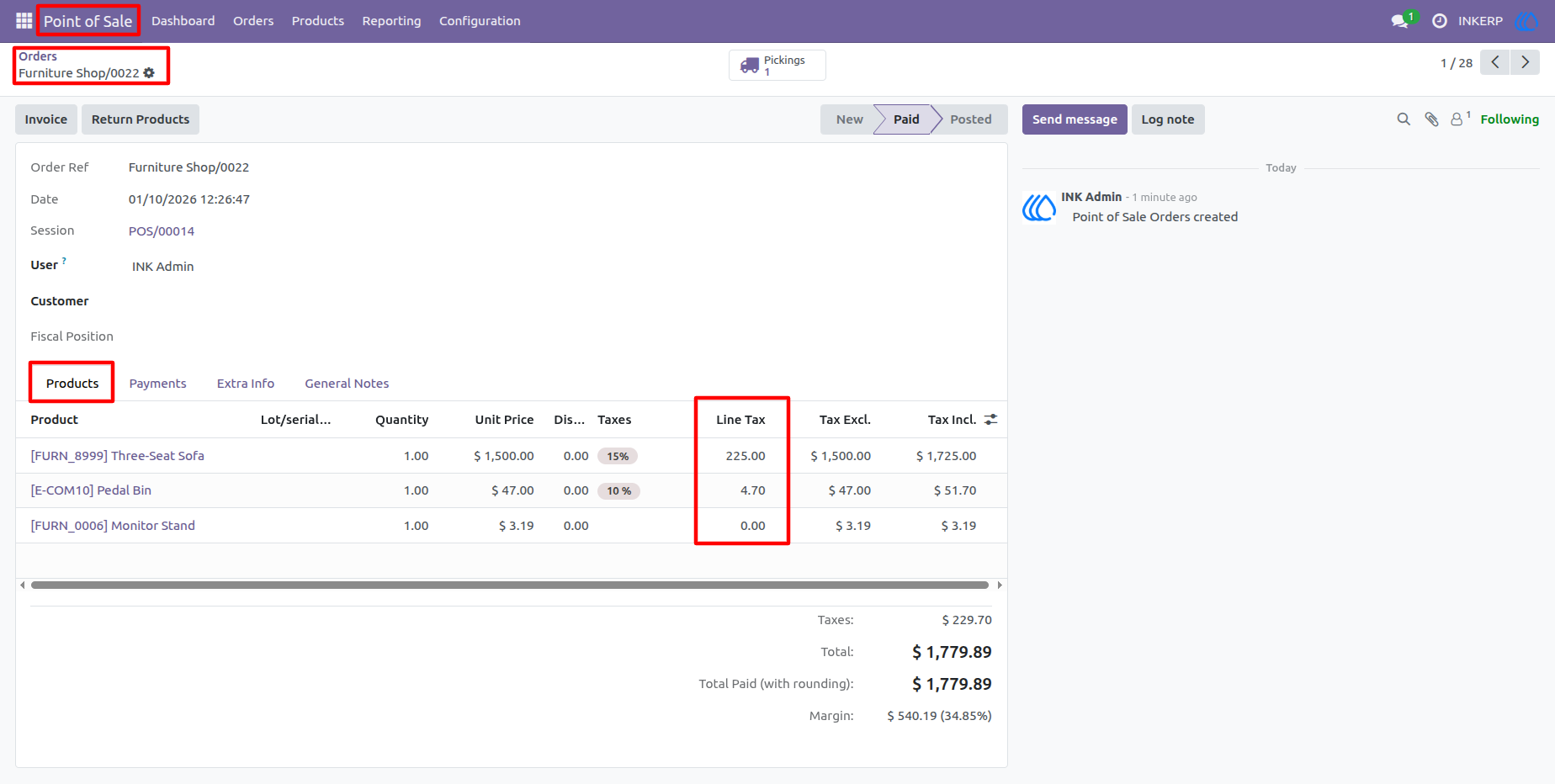The image size is (1555, 784).
Task: Click the INK Admin message avatar
Action: point(1039,207)
